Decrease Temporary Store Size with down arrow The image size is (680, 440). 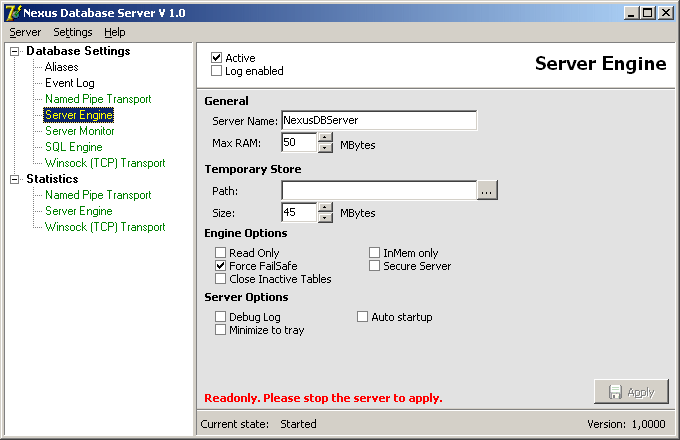point(325,217)
